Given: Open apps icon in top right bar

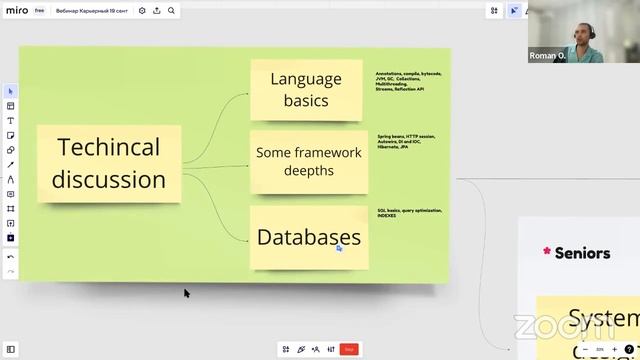Looking at the screenshot, I should pyautogui.click(x=494, y=11).
